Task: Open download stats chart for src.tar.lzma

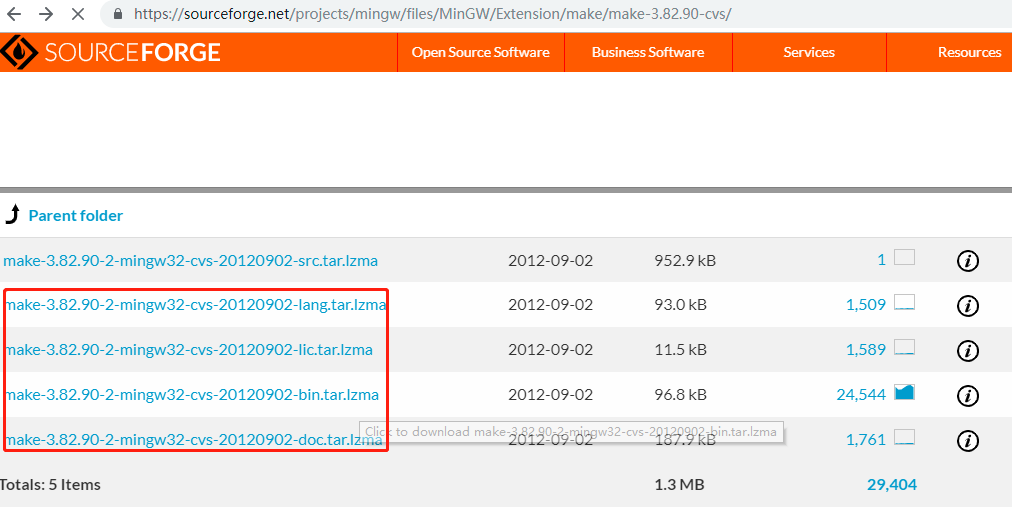Action: pyautogui.click(x=904, y=258)
